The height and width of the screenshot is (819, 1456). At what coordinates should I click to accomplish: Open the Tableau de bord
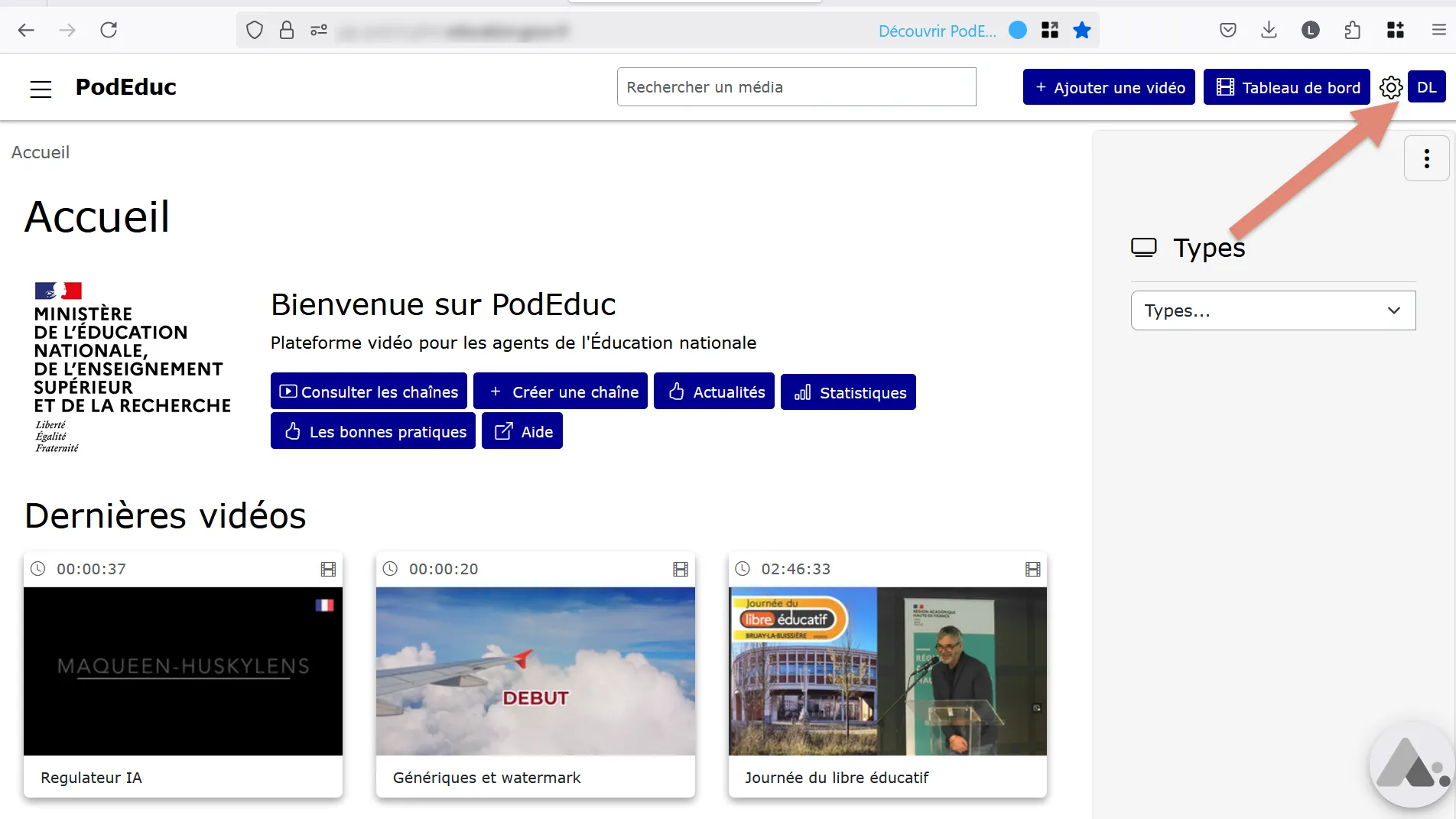click(1287, 87)
